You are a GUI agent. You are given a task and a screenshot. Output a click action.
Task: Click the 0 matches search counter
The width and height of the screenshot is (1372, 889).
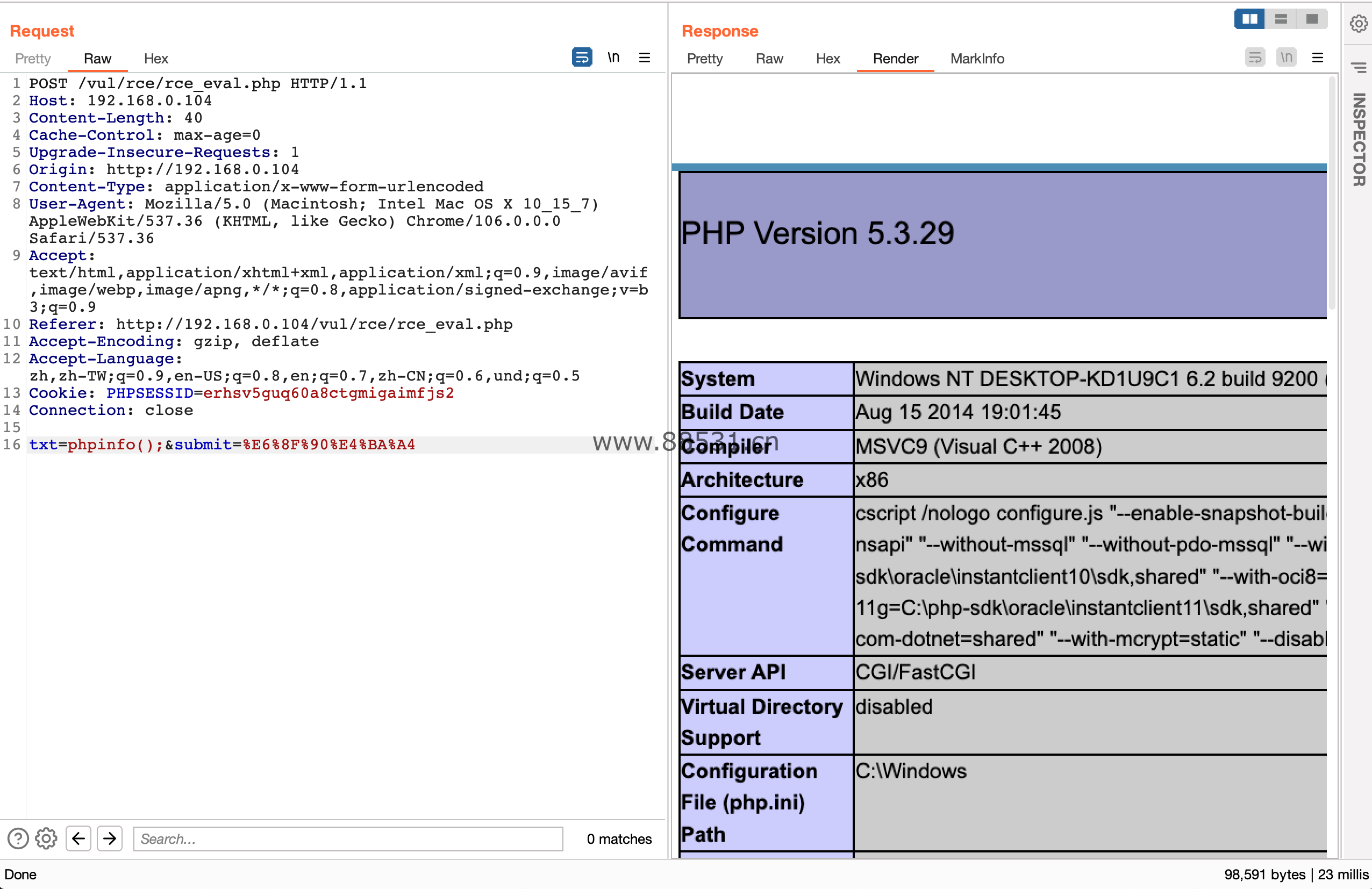[x=619, y=839]
